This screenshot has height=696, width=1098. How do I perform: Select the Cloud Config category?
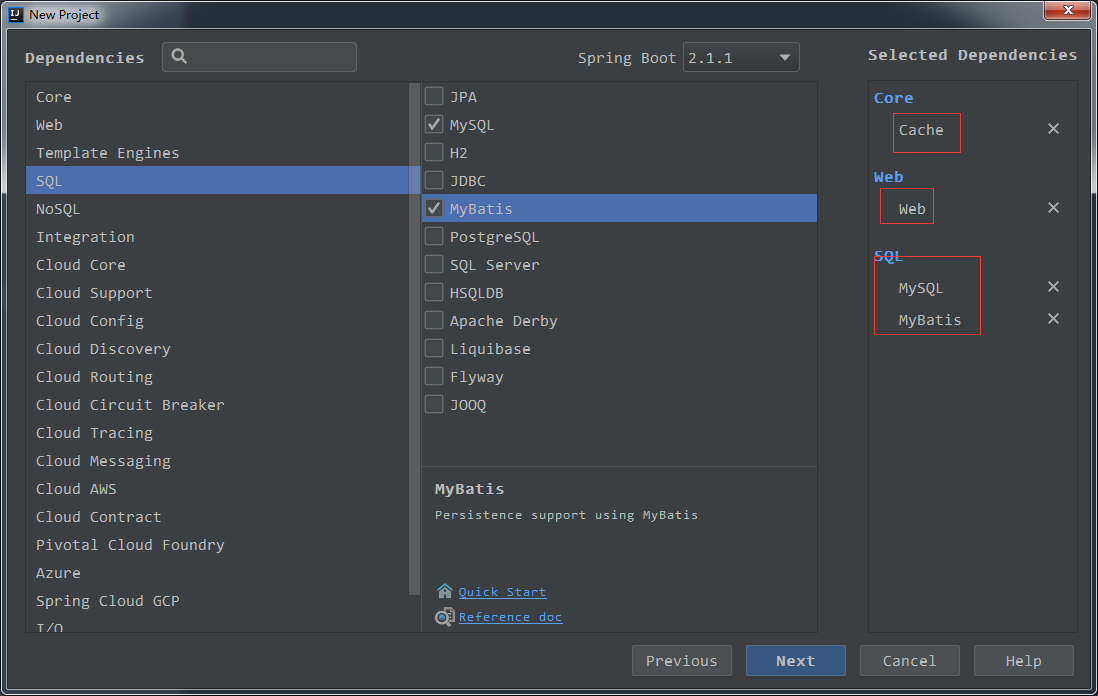(217, 321)
